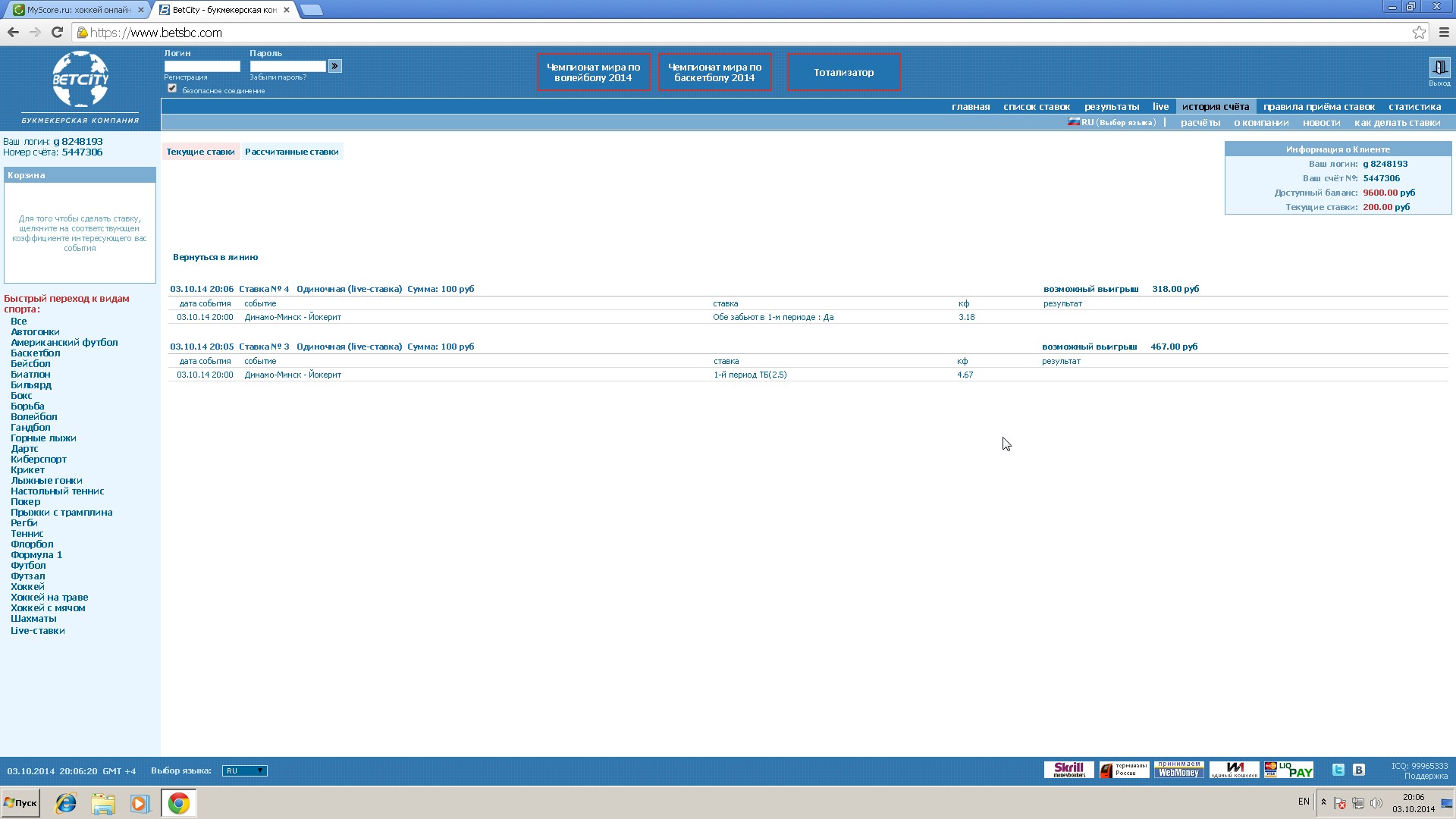
Task: Click the Выход logout door icon
Action: [1439, 67]
